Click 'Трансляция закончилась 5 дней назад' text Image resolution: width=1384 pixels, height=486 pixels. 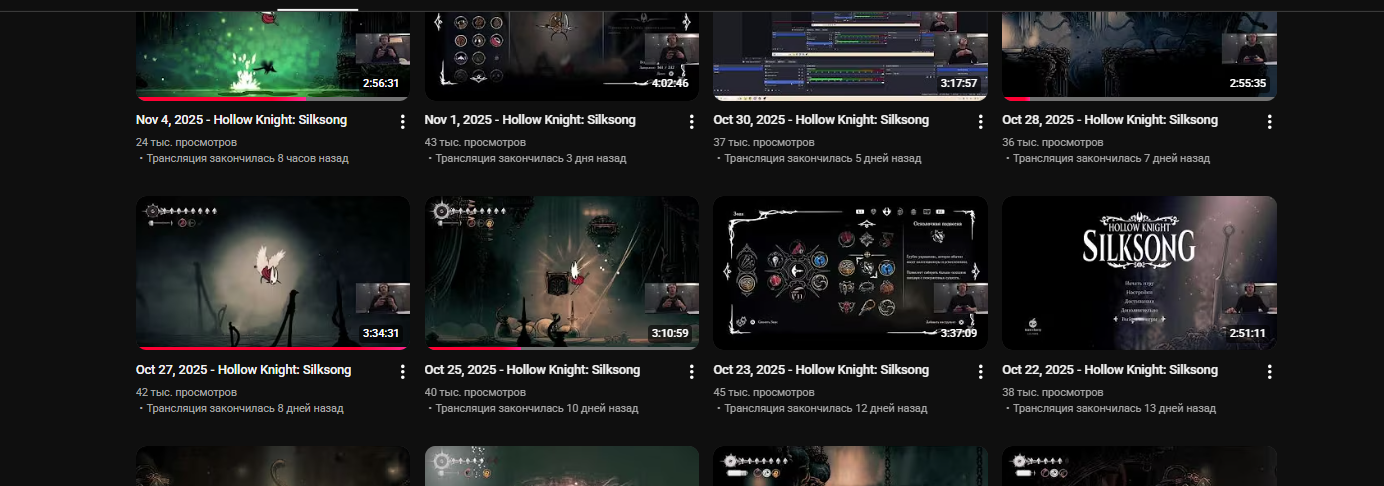(823, 159)
